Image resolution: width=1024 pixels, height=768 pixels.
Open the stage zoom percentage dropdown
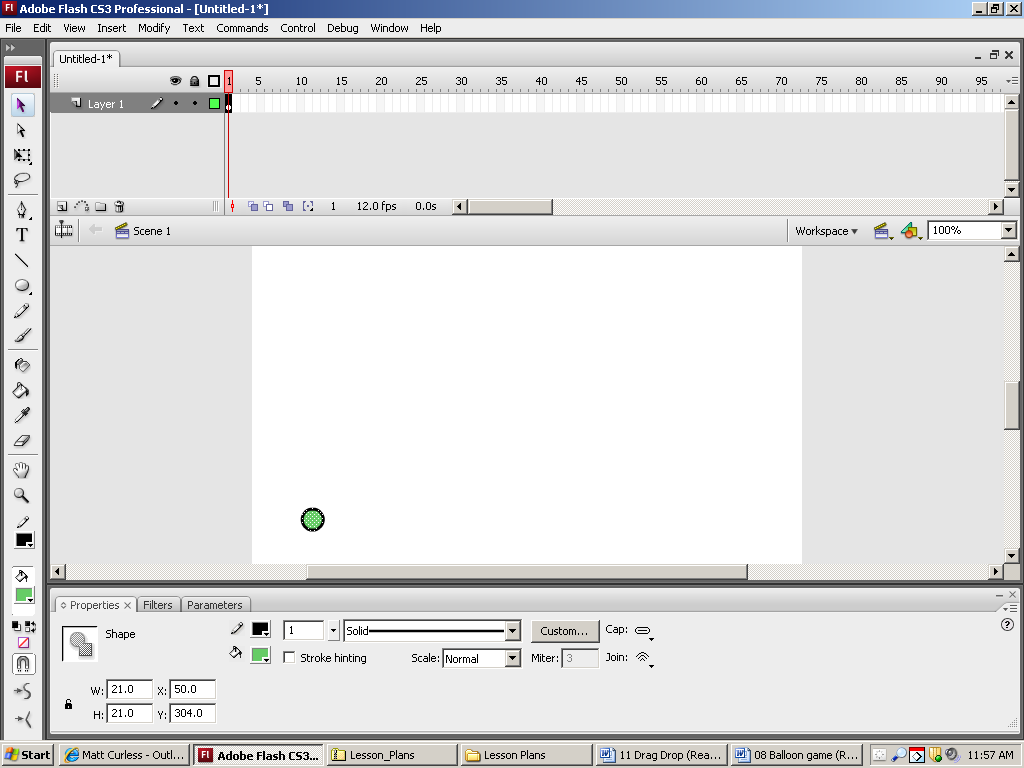click(1008, 231)
